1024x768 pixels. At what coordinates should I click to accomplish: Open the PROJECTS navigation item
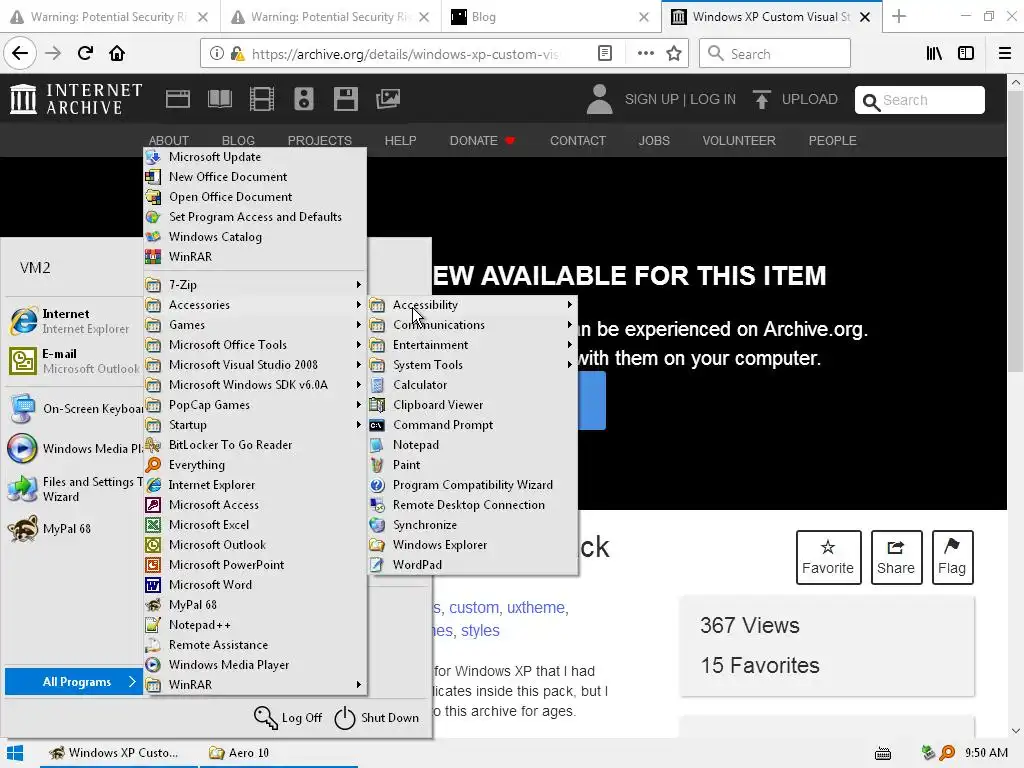pos(319,140)
